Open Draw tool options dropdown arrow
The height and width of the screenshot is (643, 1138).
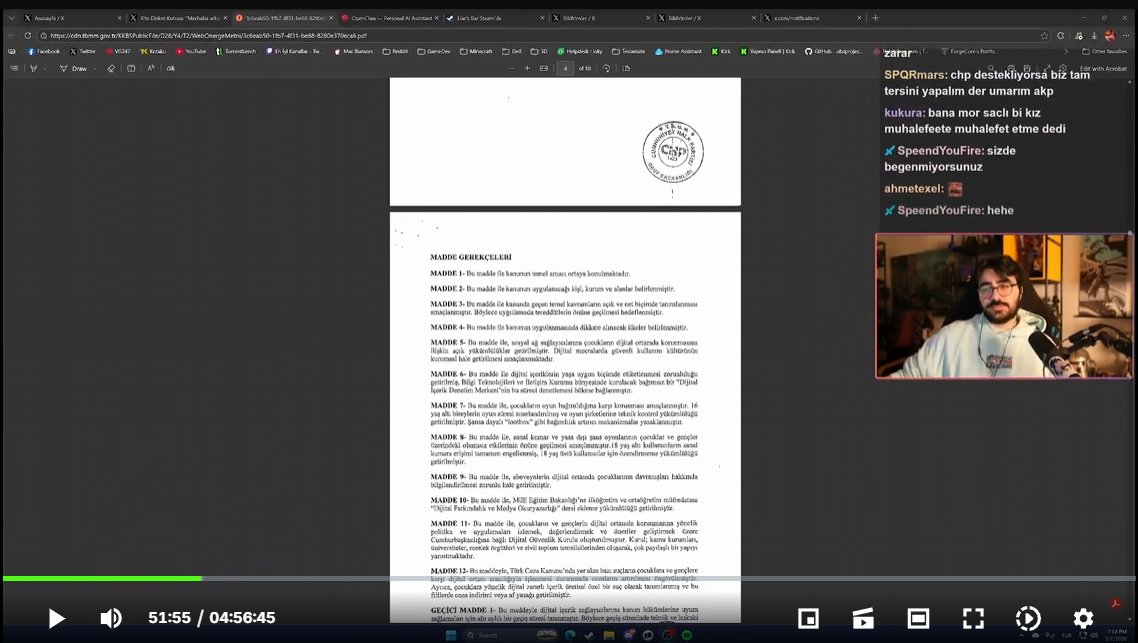click(94, 68)
